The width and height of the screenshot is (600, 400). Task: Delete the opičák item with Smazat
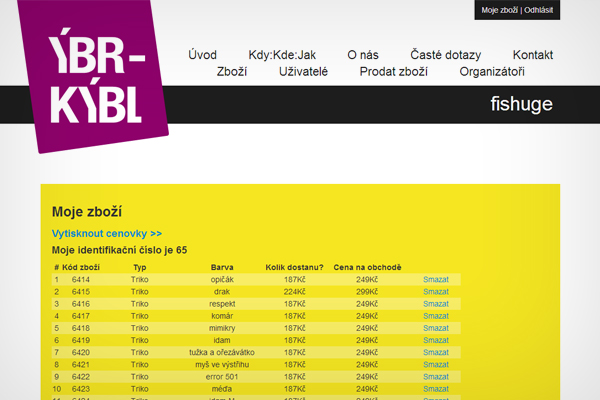pyautogui.click(x=437, y=279)
